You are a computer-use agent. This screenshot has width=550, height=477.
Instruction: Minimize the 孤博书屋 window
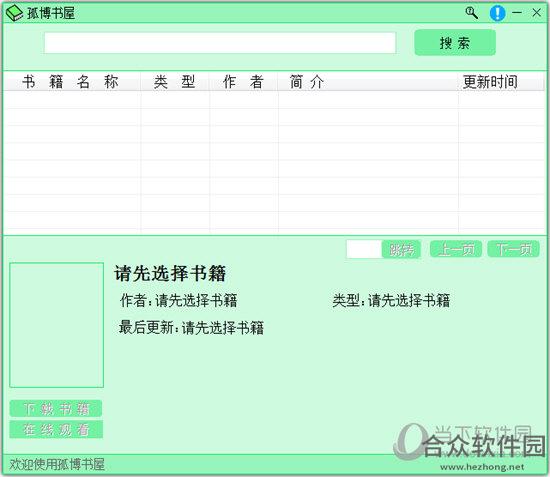click(517, 13)
